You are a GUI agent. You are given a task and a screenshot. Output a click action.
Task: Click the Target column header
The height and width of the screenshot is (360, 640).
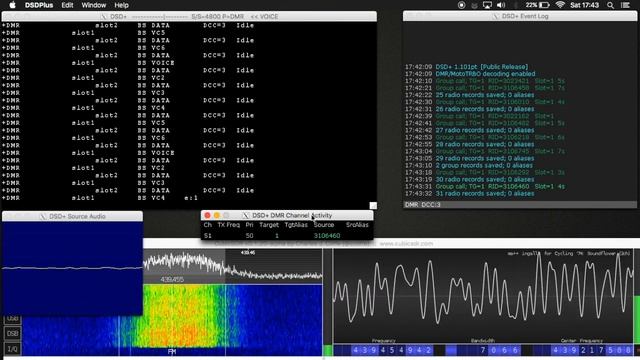click(269, 225)
